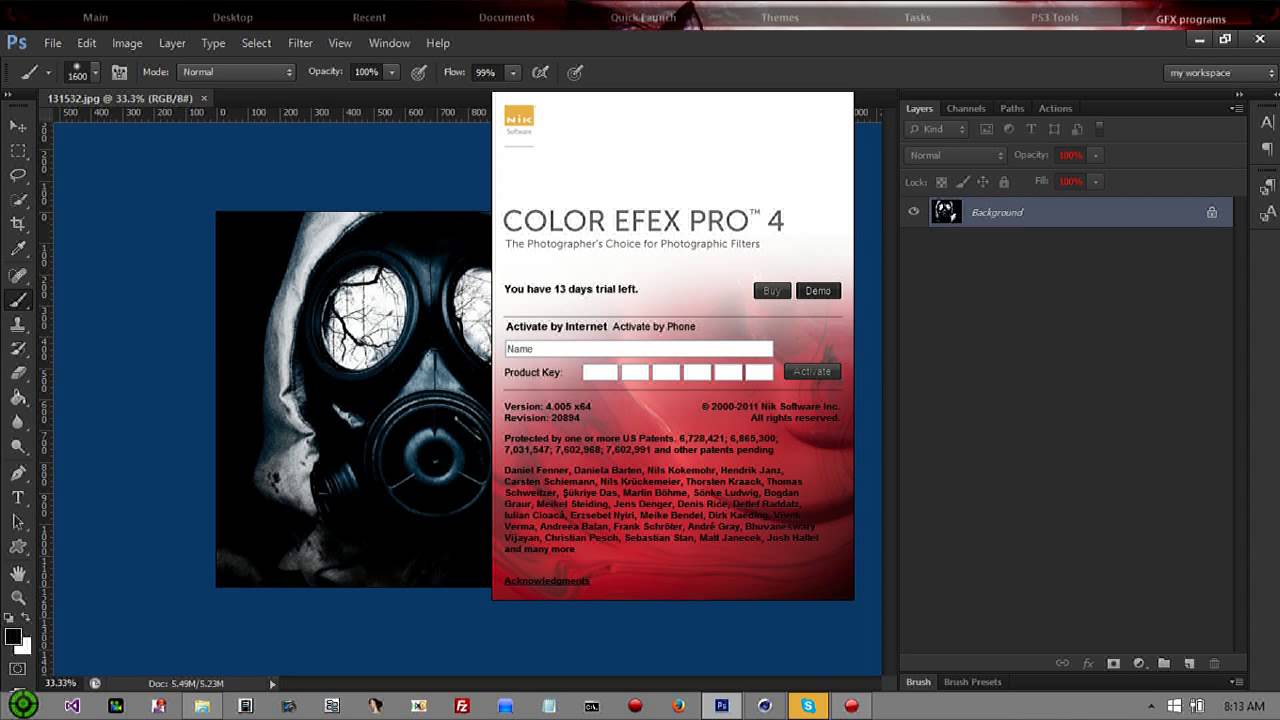The width and height of the screenshot is (1280, 720).
Task: Select the Dodge tool
Action: point(18,447)
